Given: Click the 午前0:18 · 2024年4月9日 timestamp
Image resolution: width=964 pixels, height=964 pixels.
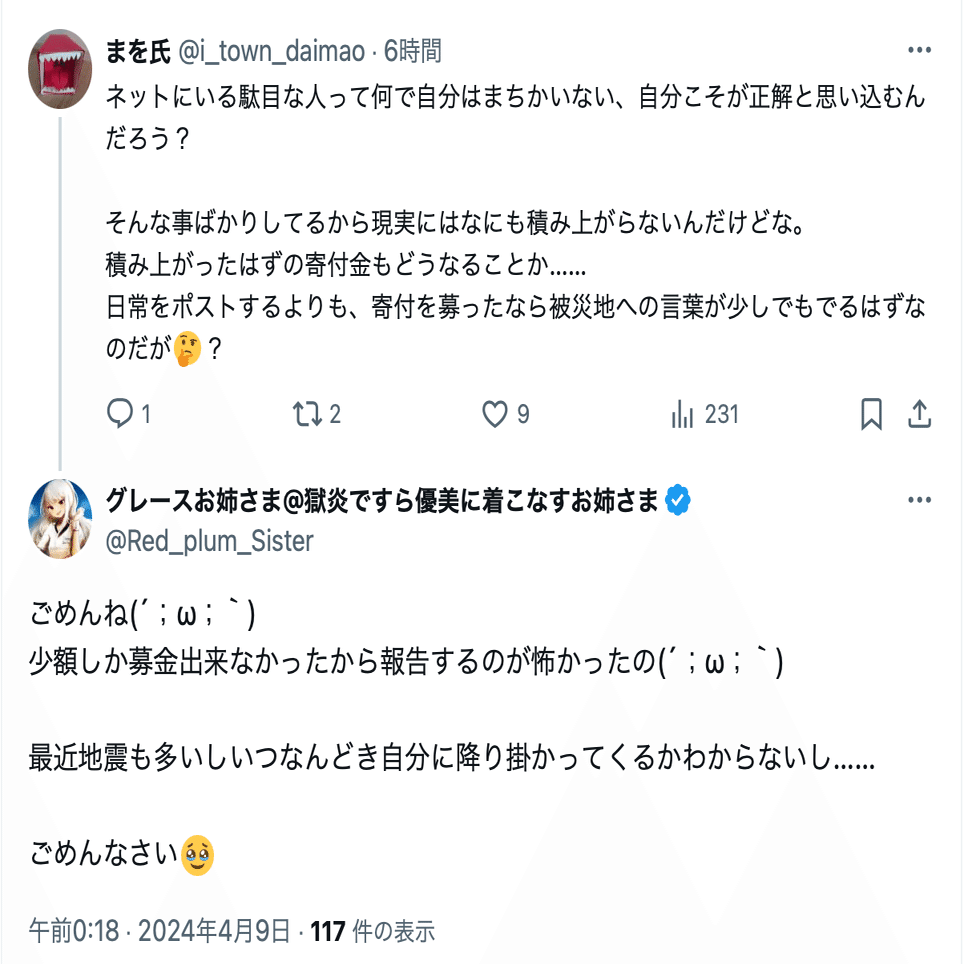Looking at the screenshot, I should pyautogui.click(x=160, y=932).
